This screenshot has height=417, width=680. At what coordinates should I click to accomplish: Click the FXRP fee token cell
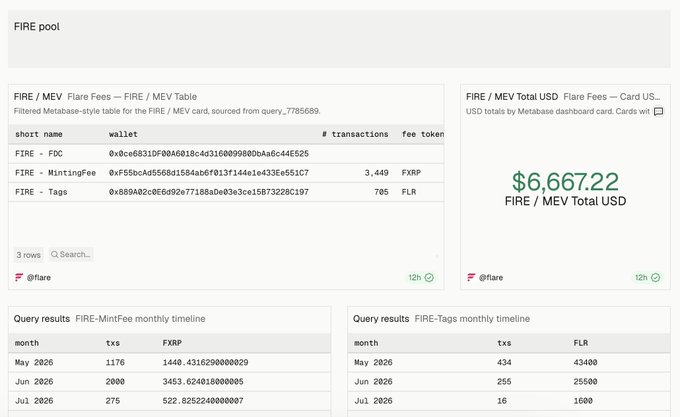[411, 173]
